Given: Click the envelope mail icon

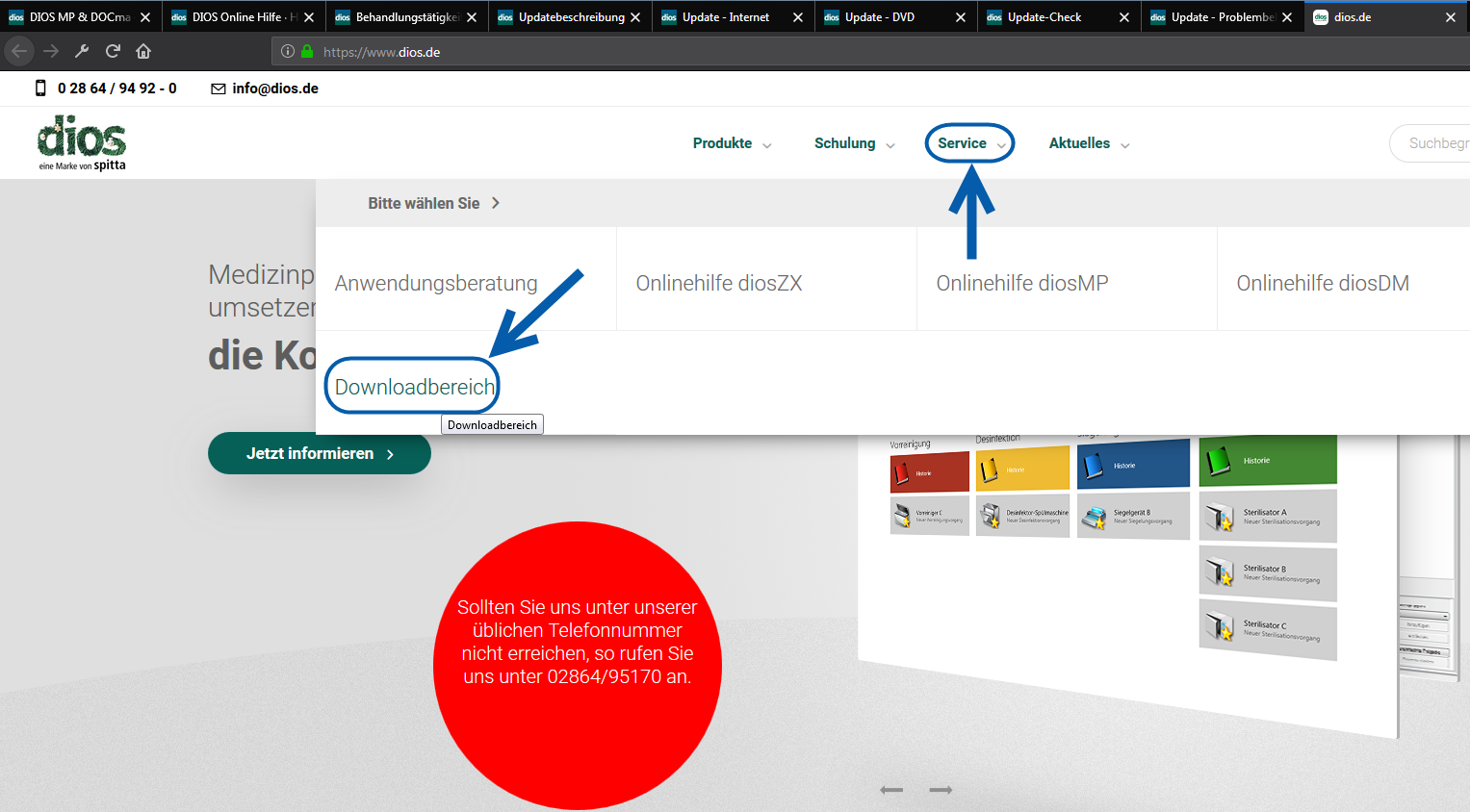Looking at the screenshot, I should pos(219,89).
